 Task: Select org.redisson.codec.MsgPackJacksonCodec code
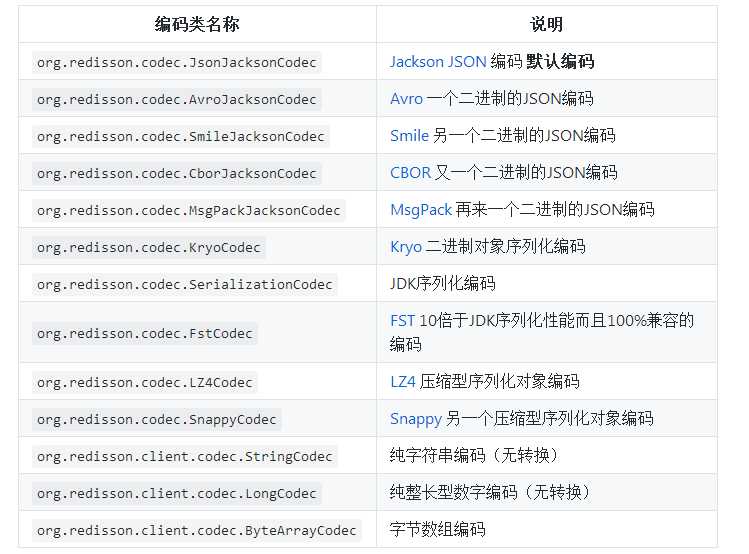click(189, 211)
